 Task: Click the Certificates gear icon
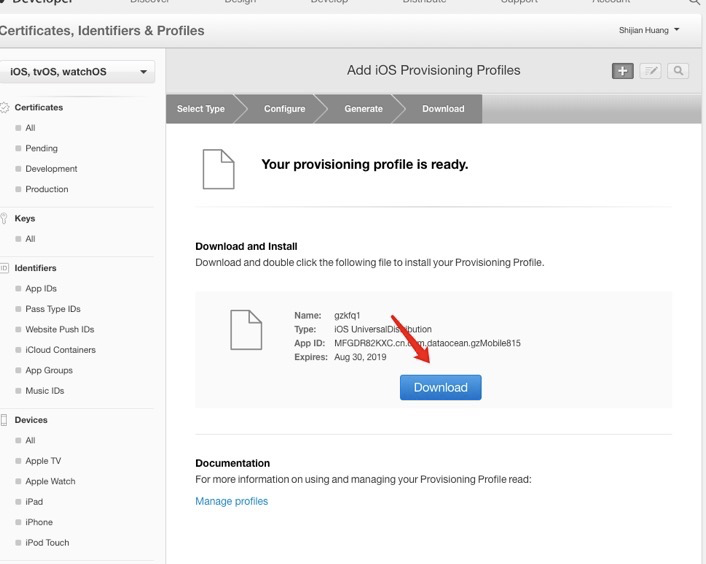click(x=5, y=107)
